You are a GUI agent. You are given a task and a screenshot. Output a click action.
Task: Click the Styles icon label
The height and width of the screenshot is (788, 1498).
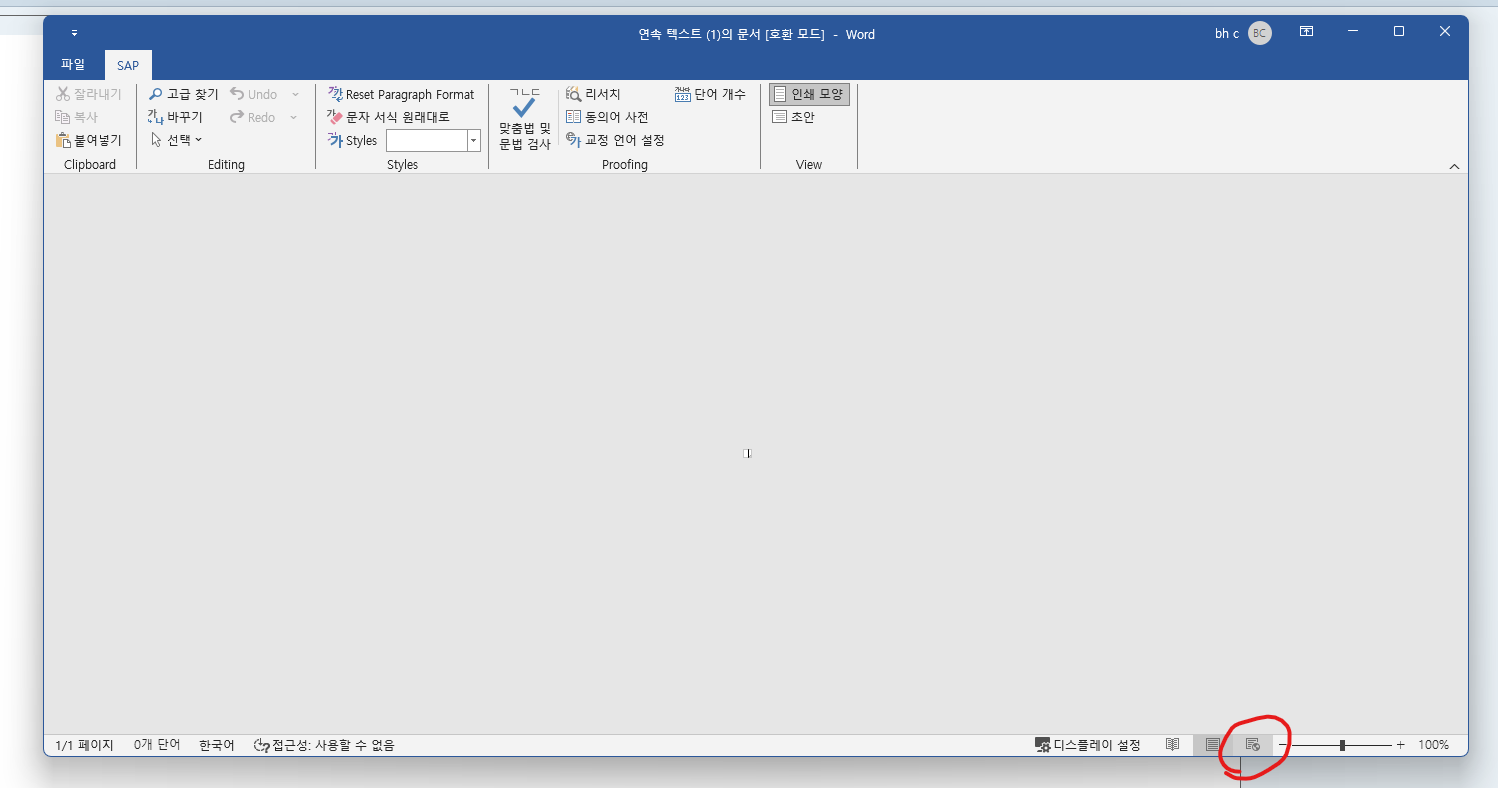(352, 141)
